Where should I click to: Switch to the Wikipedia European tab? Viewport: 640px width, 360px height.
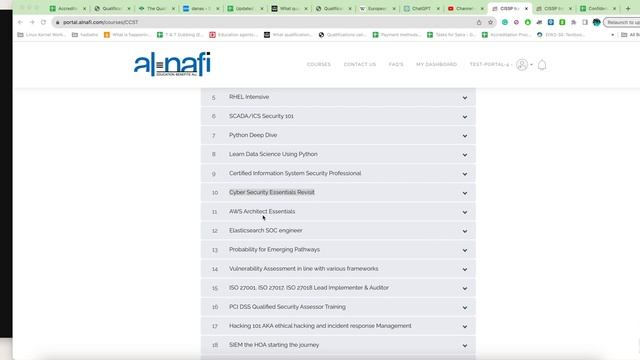point(377,9)
